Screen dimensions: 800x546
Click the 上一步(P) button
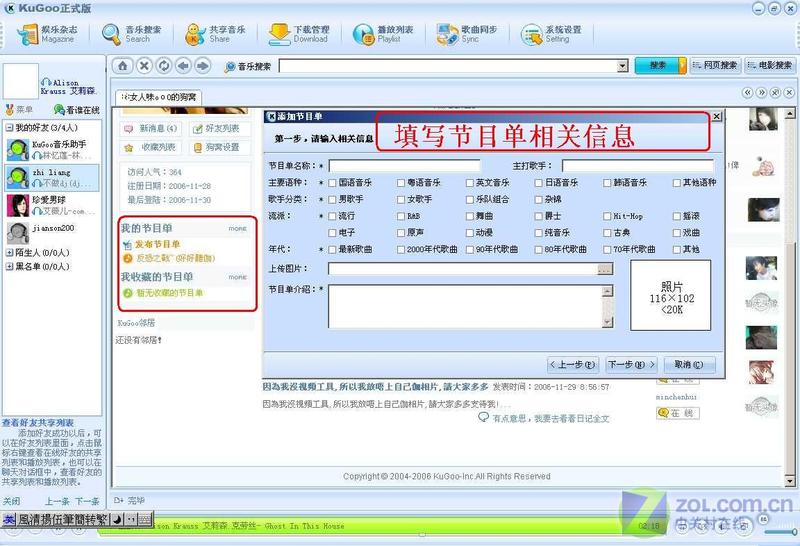pyautogui.click(x=572, y=365)
